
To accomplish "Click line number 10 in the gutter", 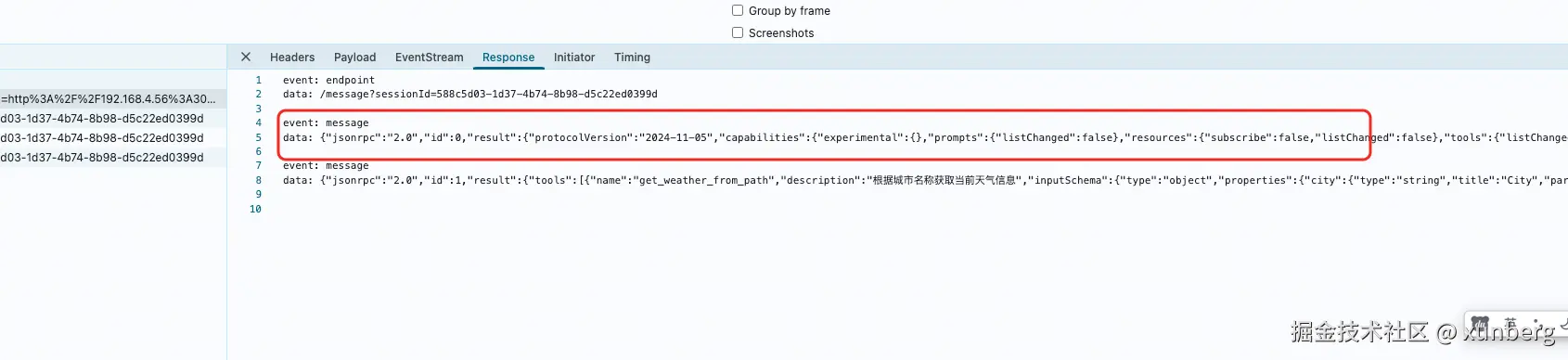I will [x=256, y=210].
